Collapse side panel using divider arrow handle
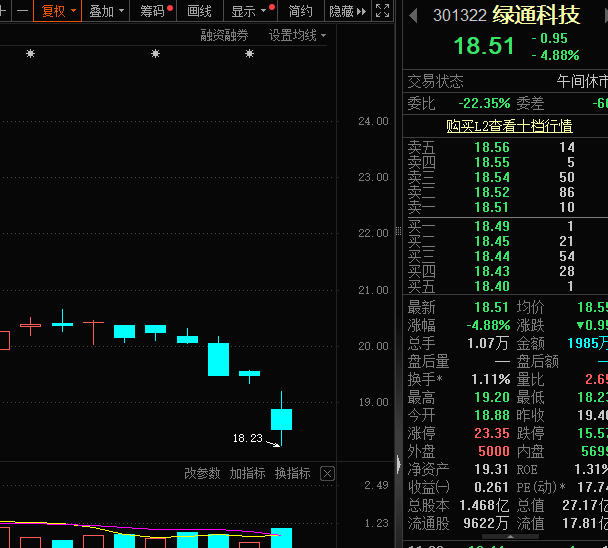 coord(399,465)
